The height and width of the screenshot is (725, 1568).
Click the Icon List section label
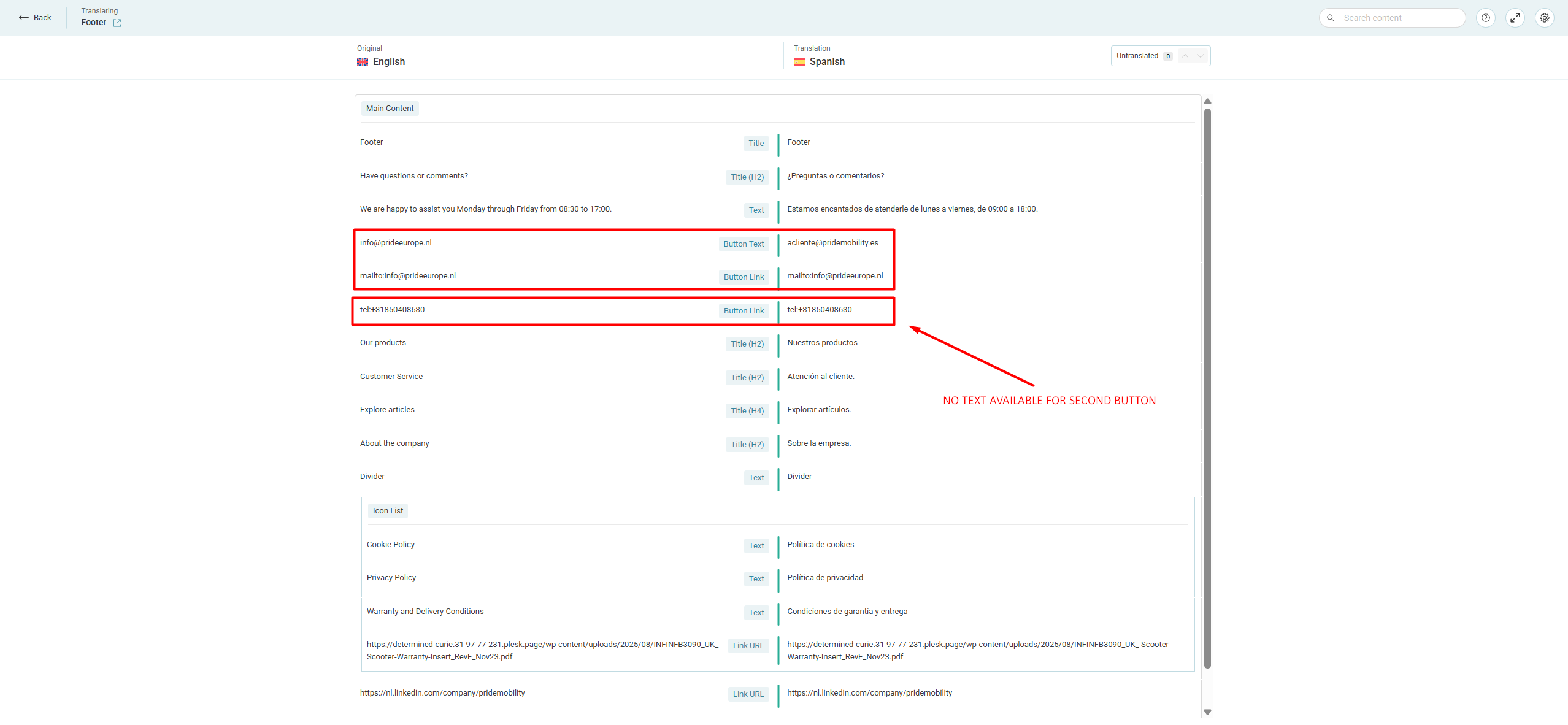coord(388,511)
